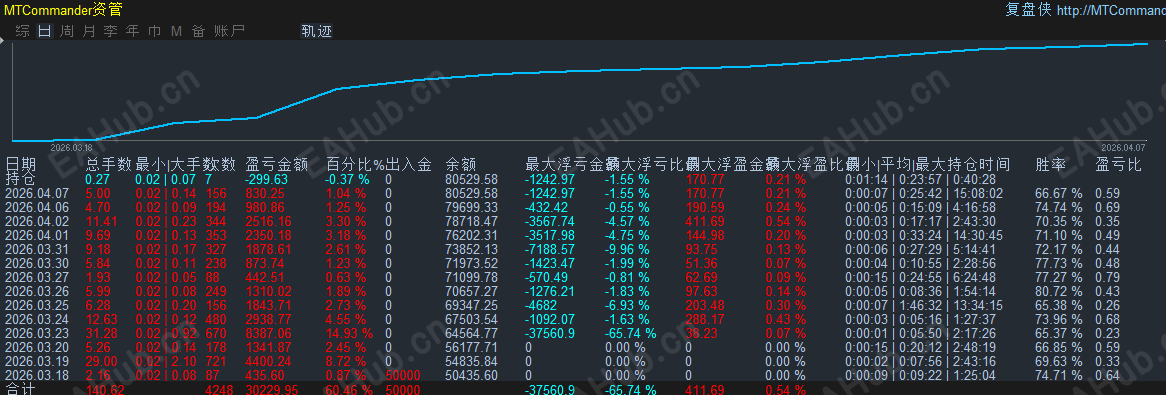Screen dimensions: 1166x395
Task: Click the 14.93 % percentage cell
Action: point(350,333)
